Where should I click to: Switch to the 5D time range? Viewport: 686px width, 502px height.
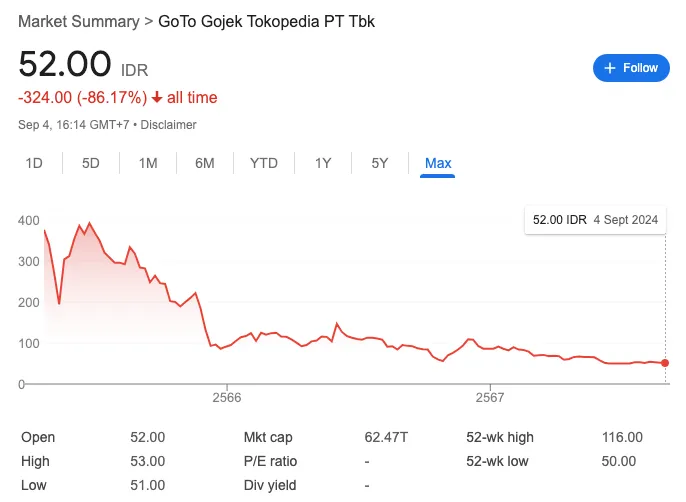[x=91, y=163]
